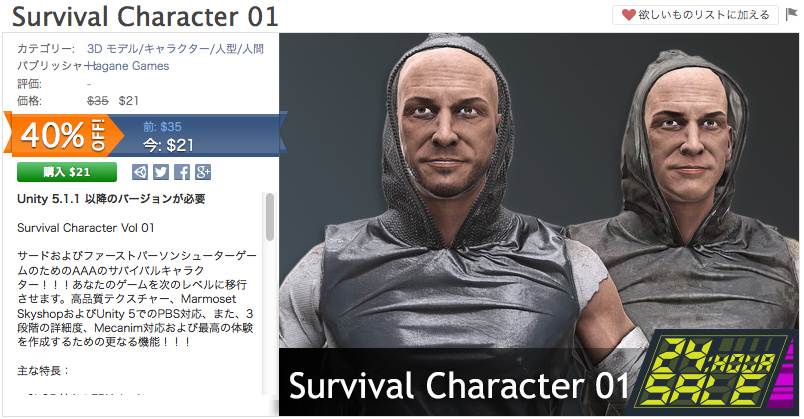Click the description panel scrollbar thumb

(270, 217)
